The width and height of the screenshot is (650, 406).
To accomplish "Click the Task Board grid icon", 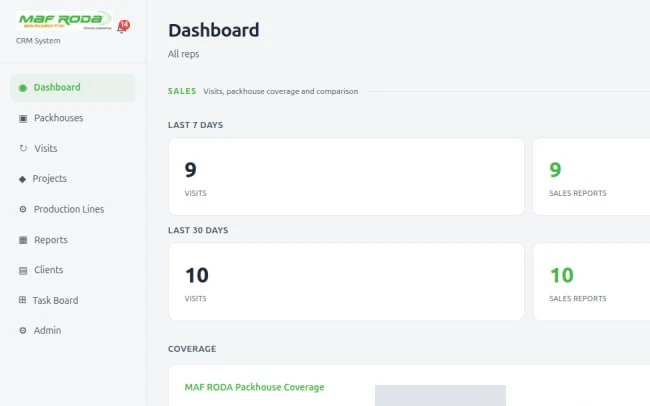I will [22, 300].
